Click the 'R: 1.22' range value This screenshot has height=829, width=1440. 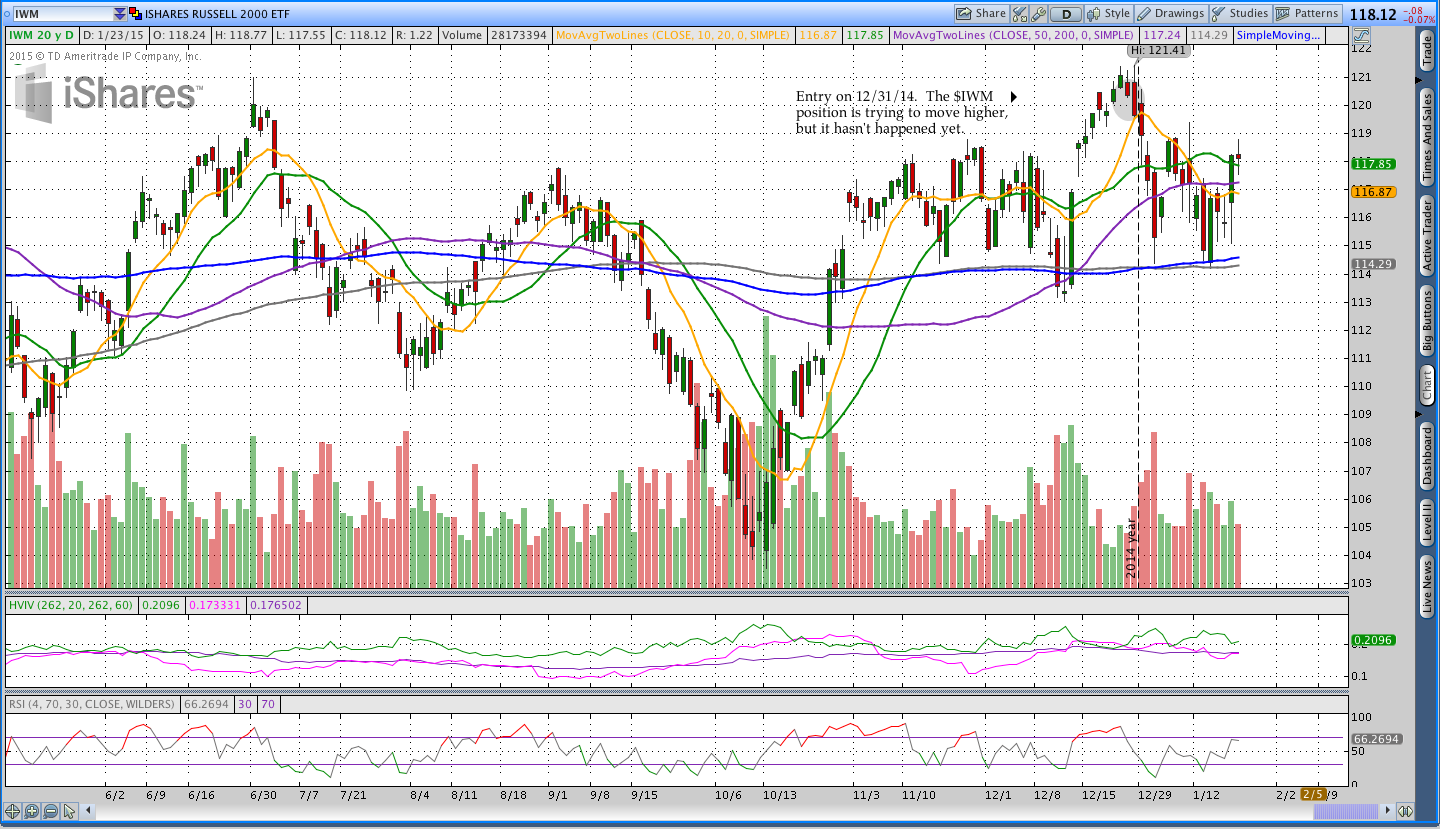(415, 35)
